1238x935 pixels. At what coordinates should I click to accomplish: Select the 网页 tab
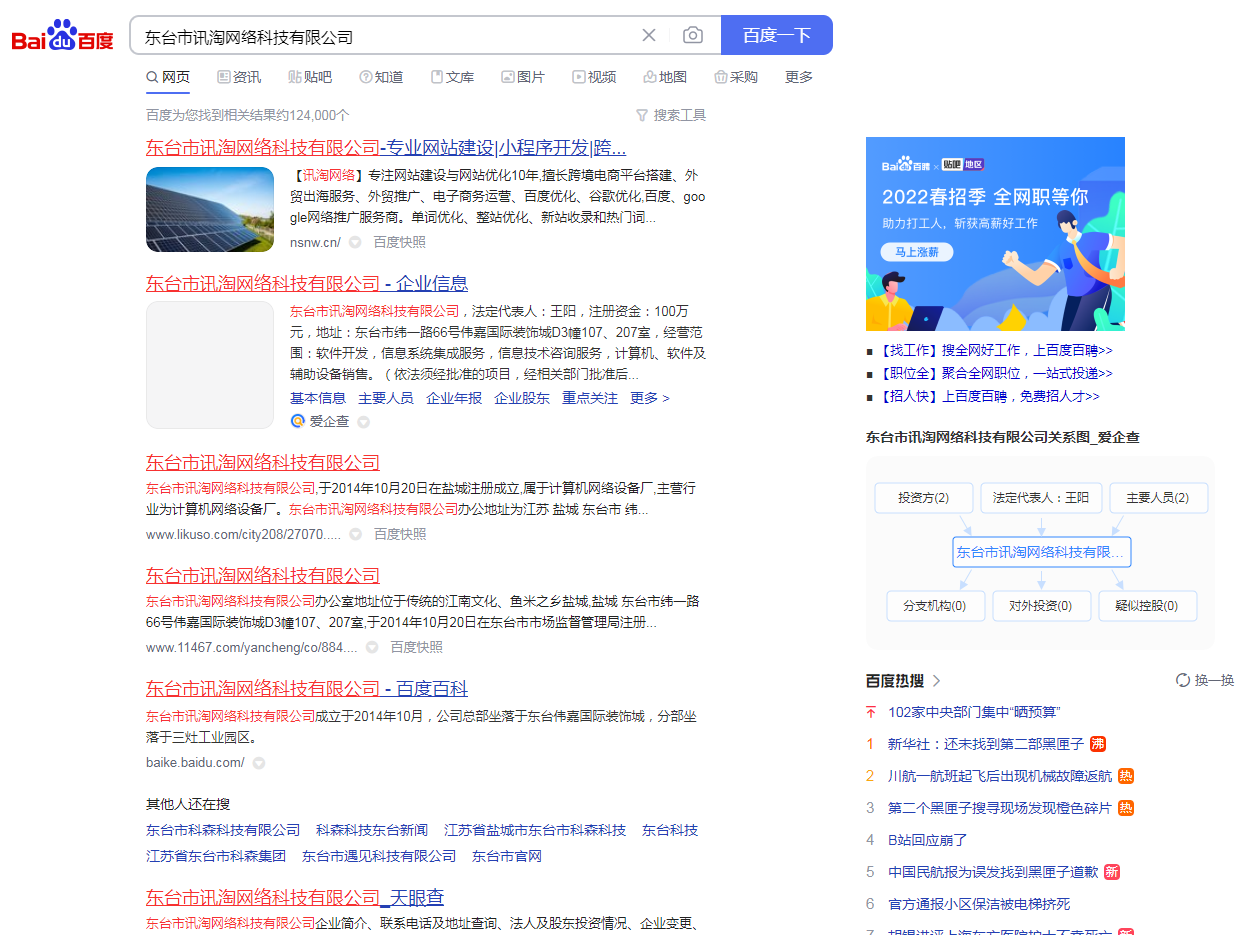tap(168, 77)
